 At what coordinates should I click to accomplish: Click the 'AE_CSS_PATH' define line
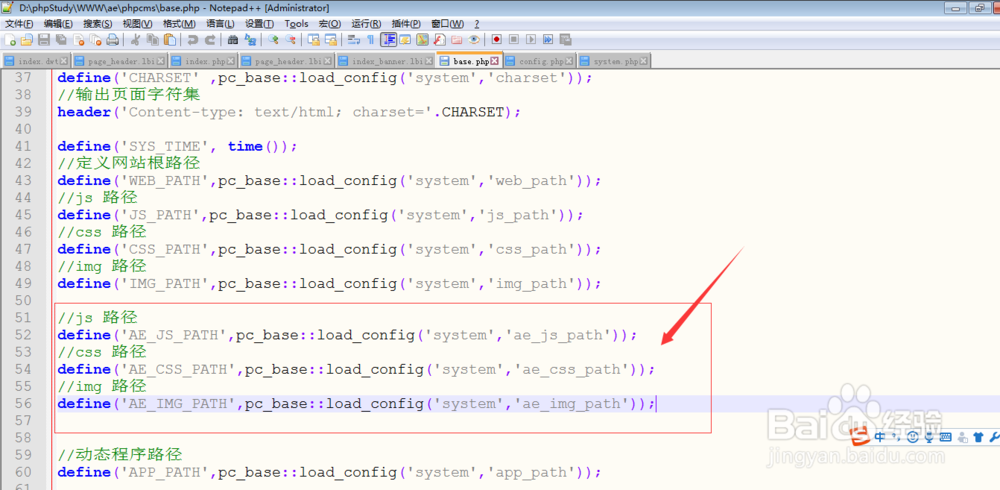(x=356, y=369)
